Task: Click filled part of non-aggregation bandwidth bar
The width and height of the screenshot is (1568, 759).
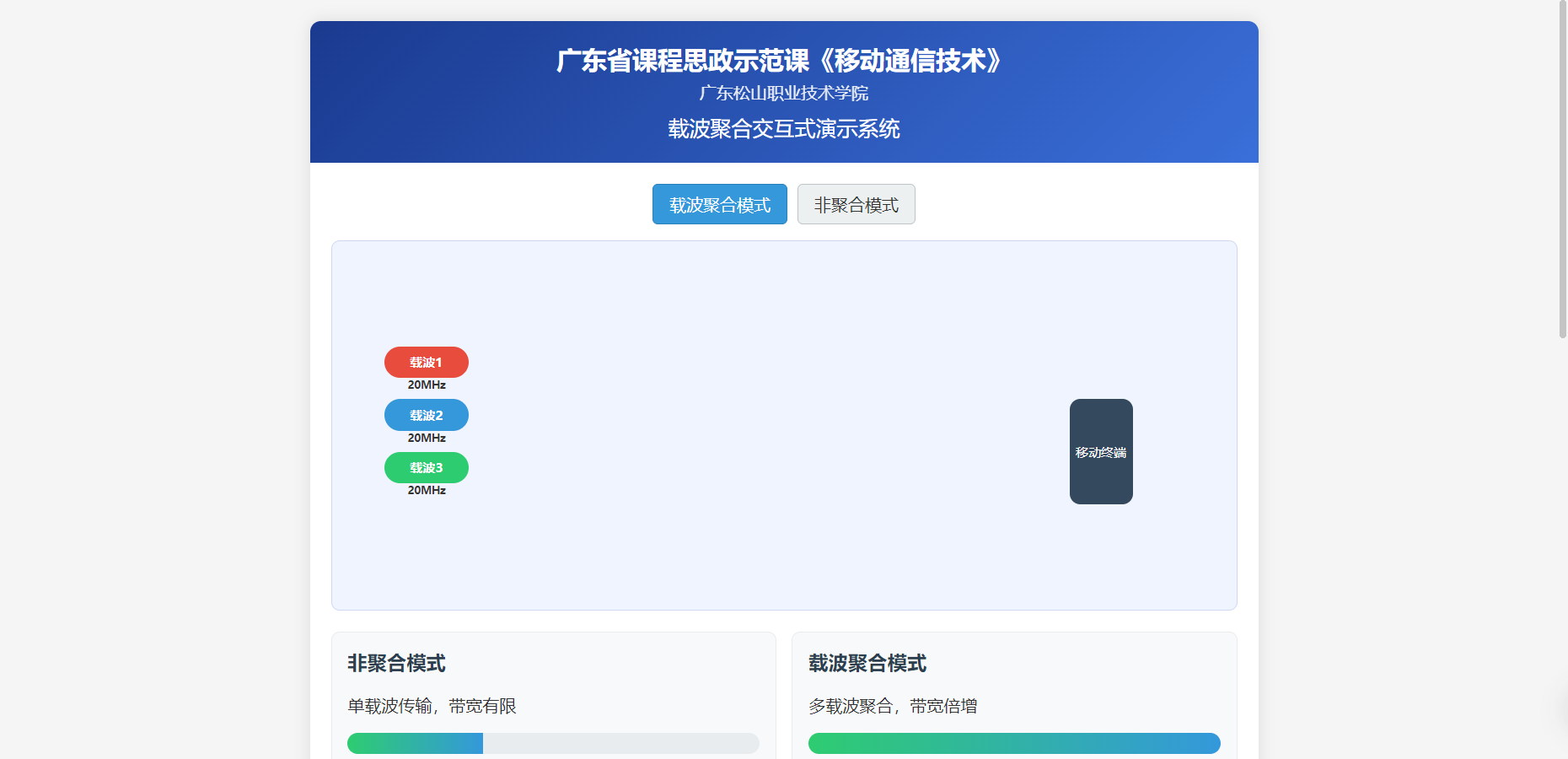Action: 415,743
